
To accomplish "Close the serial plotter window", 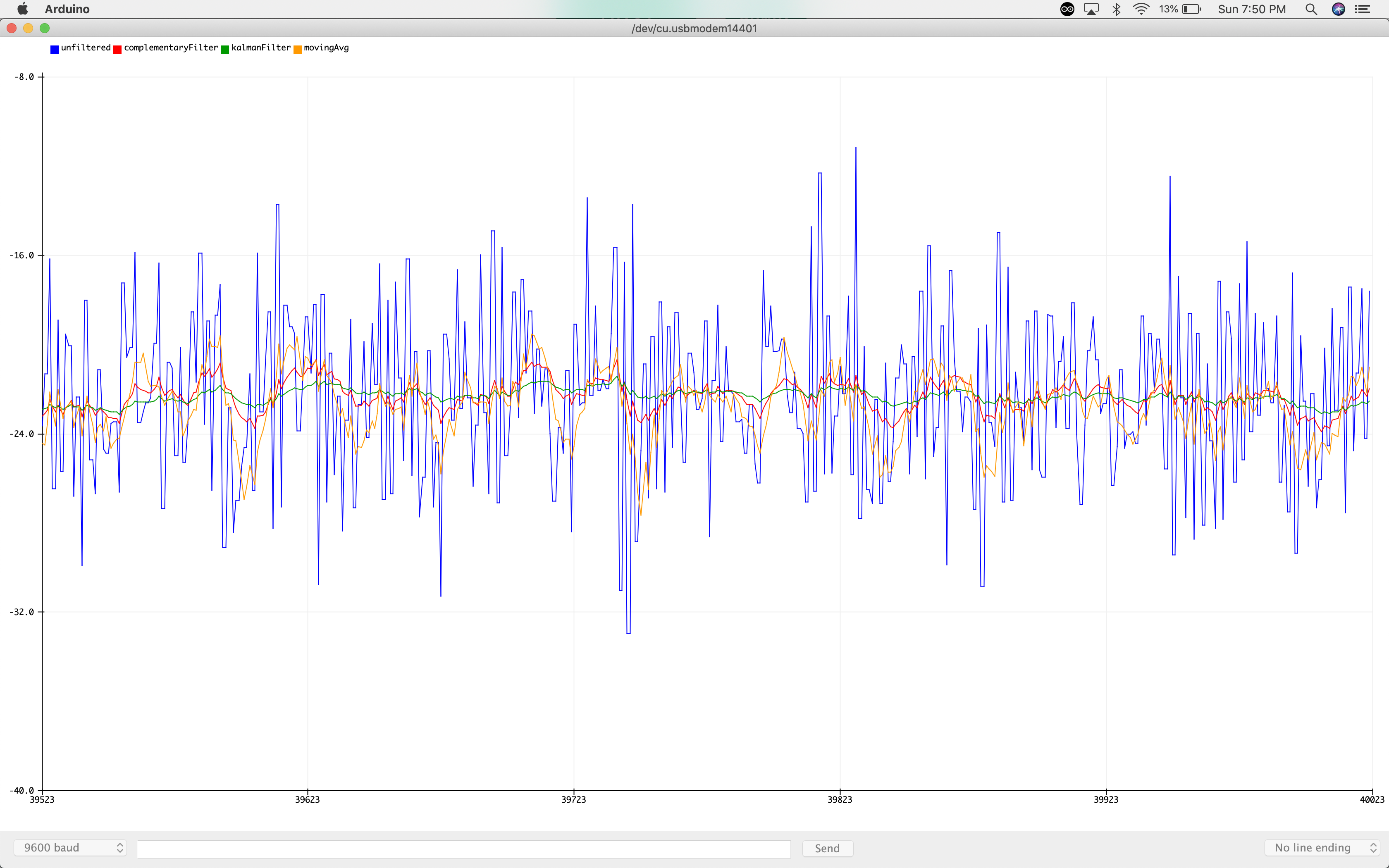I will pyautogui.click(x=12, y=28).
